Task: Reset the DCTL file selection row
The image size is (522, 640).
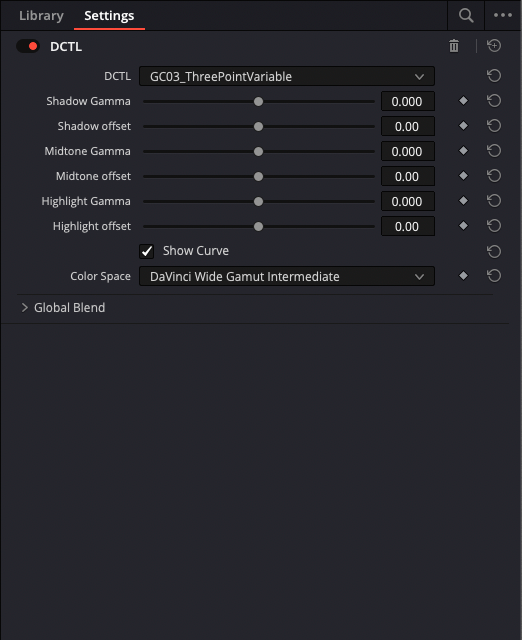Action: 494,76
